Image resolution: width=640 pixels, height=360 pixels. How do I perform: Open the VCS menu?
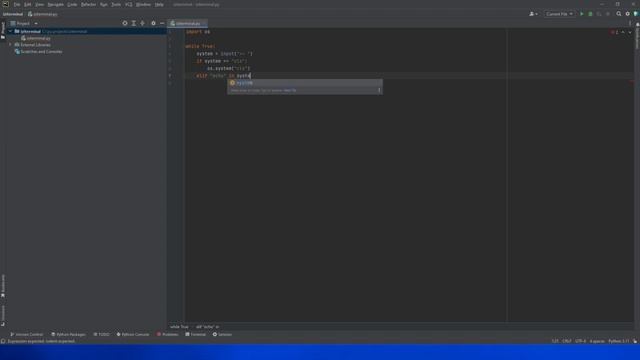pyautogui.click(x=129, y=4)
